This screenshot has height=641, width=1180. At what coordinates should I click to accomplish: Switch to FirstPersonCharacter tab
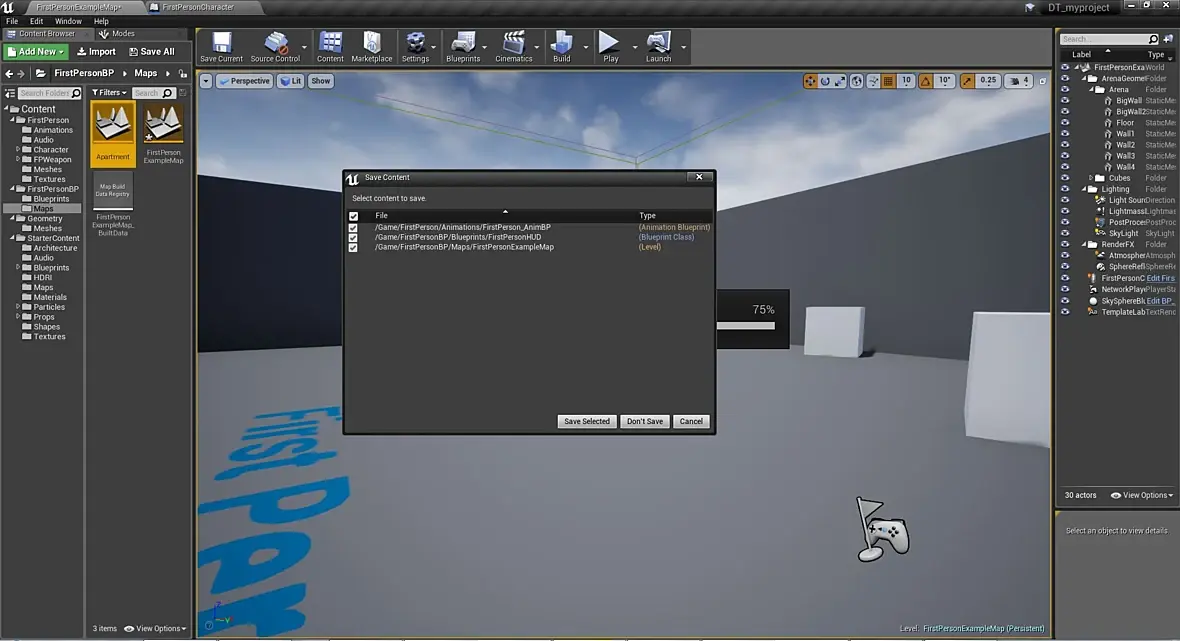pos(198,8)
